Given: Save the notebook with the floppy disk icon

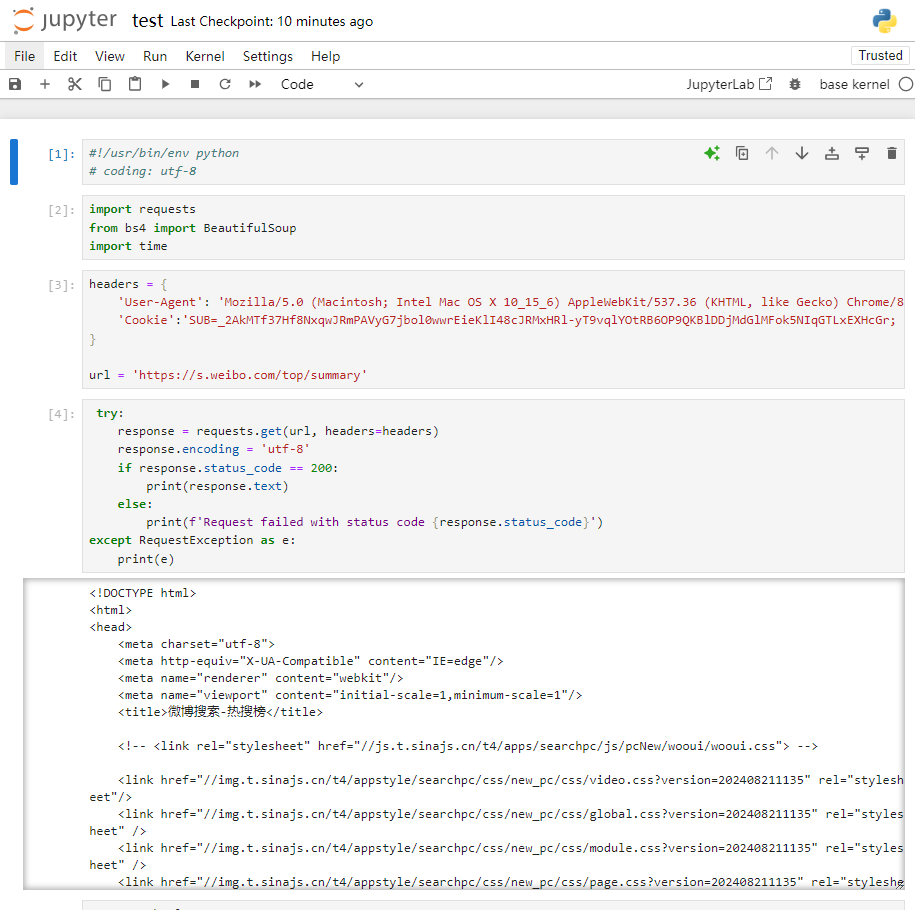Looking at the screenshot, I should [15, 84].
